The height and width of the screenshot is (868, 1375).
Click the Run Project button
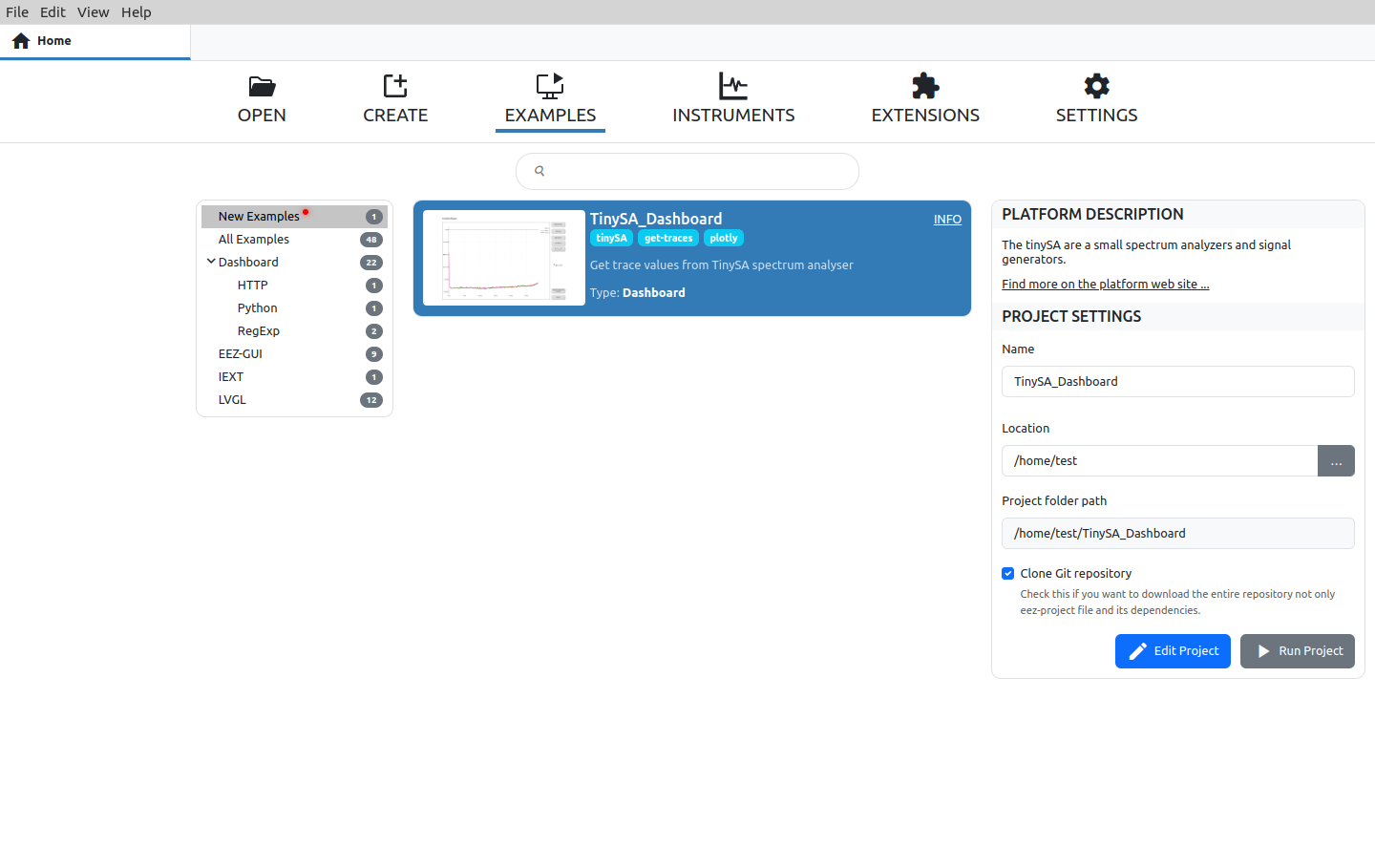pos(1298,651)
